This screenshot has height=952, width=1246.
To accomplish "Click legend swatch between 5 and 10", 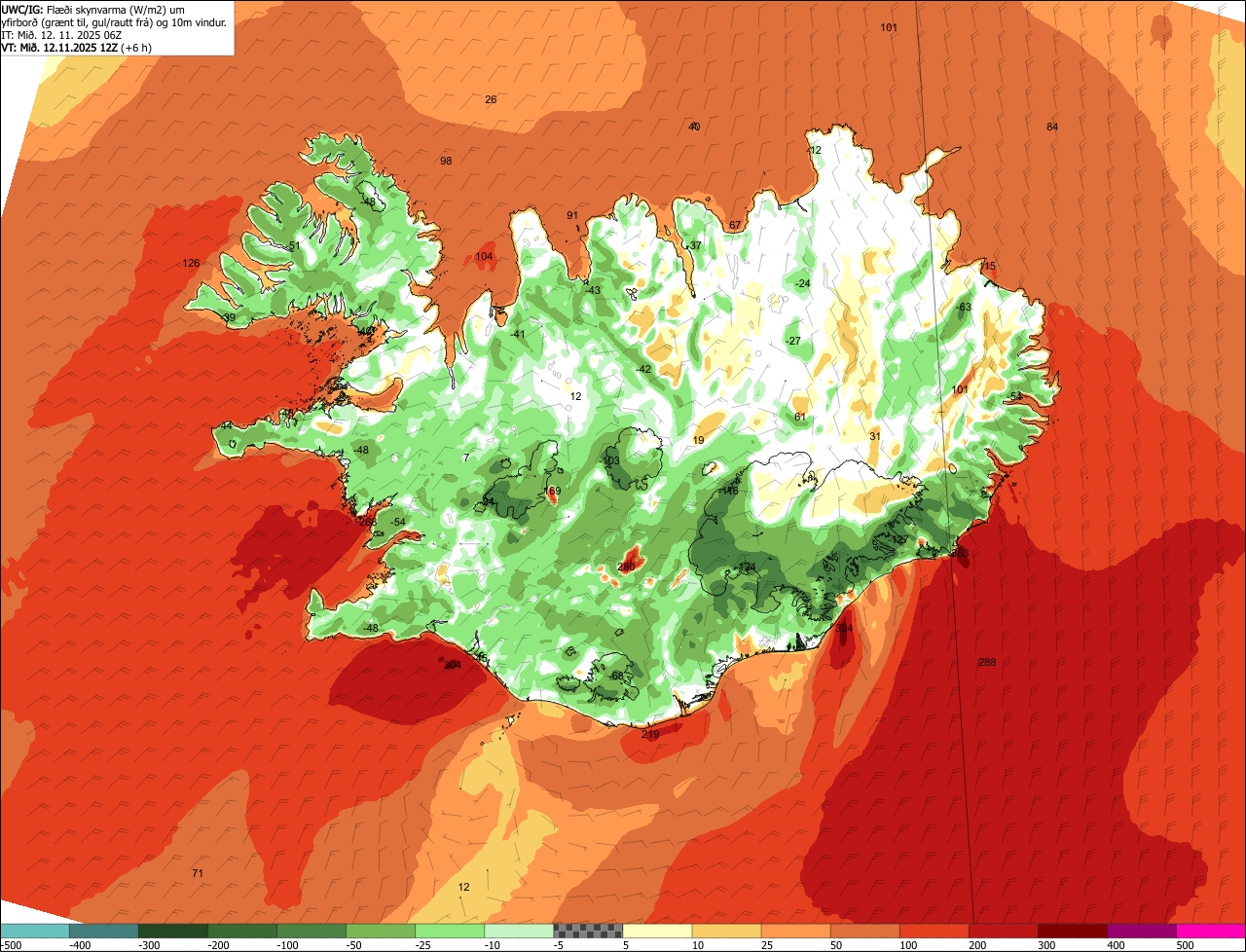I will 657,931.
